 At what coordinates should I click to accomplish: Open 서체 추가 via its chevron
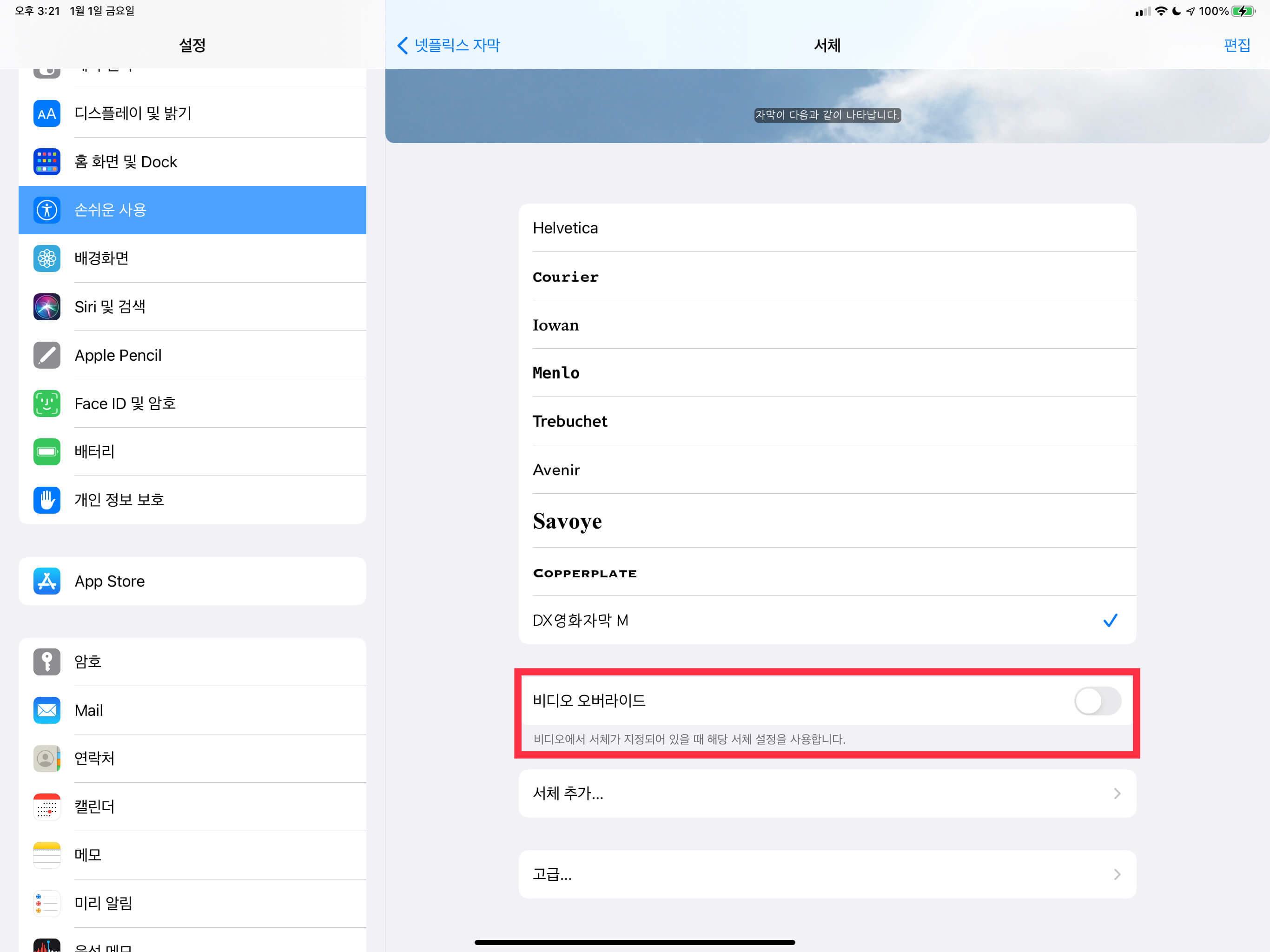coord(1116,793)
